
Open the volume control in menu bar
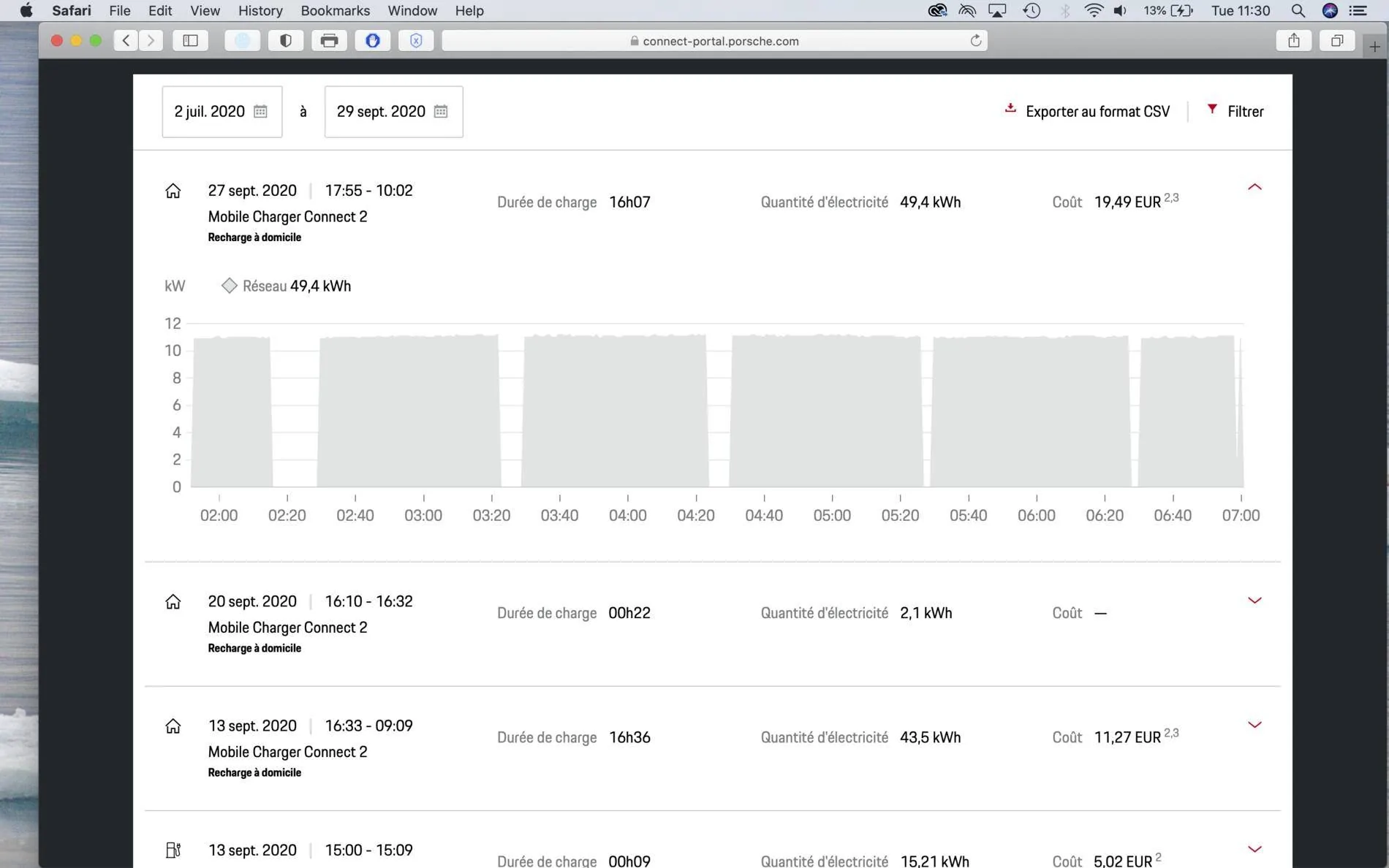(1120, 10)
